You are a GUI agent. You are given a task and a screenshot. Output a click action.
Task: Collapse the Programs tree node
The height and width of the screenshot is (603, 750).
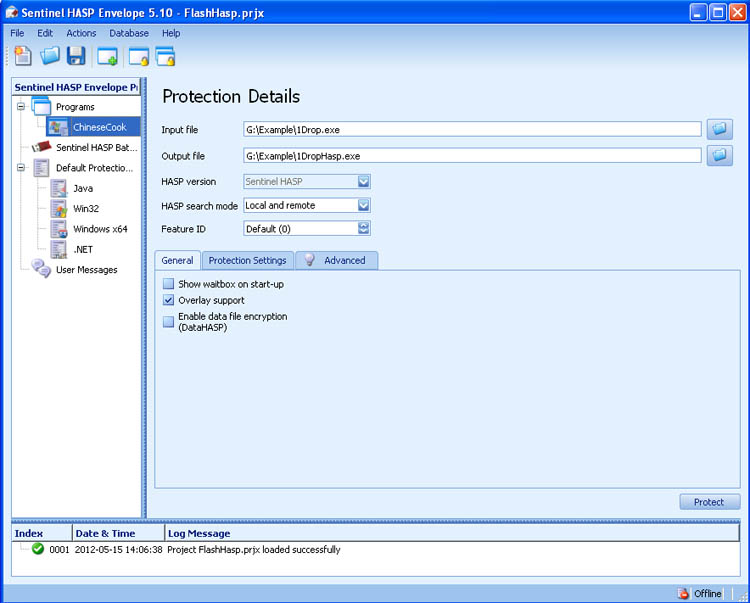tap(21, 106)
